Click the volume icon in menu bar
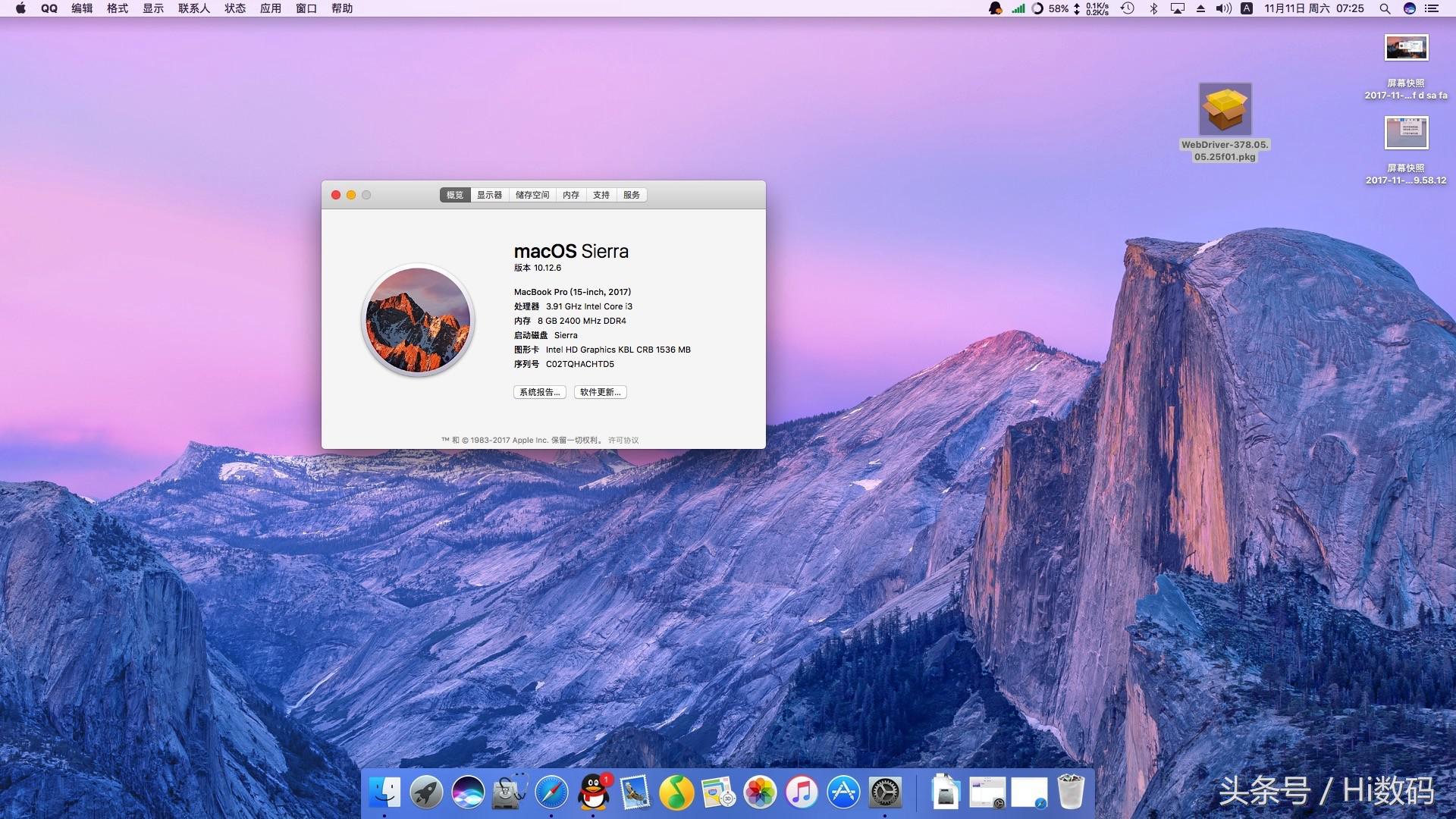Viewport: 1456px width, 819px height. click(1223, 8)
